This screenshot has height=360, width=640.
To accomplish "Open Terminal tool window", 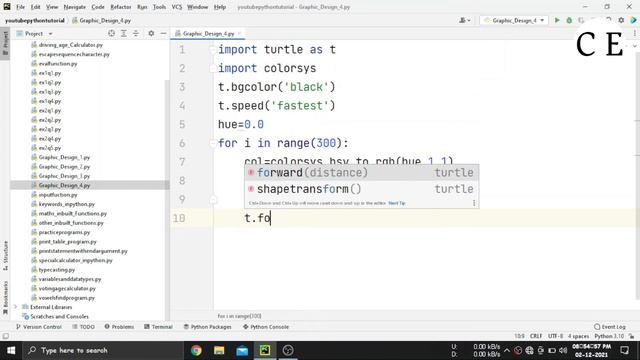I will [158, 327].
